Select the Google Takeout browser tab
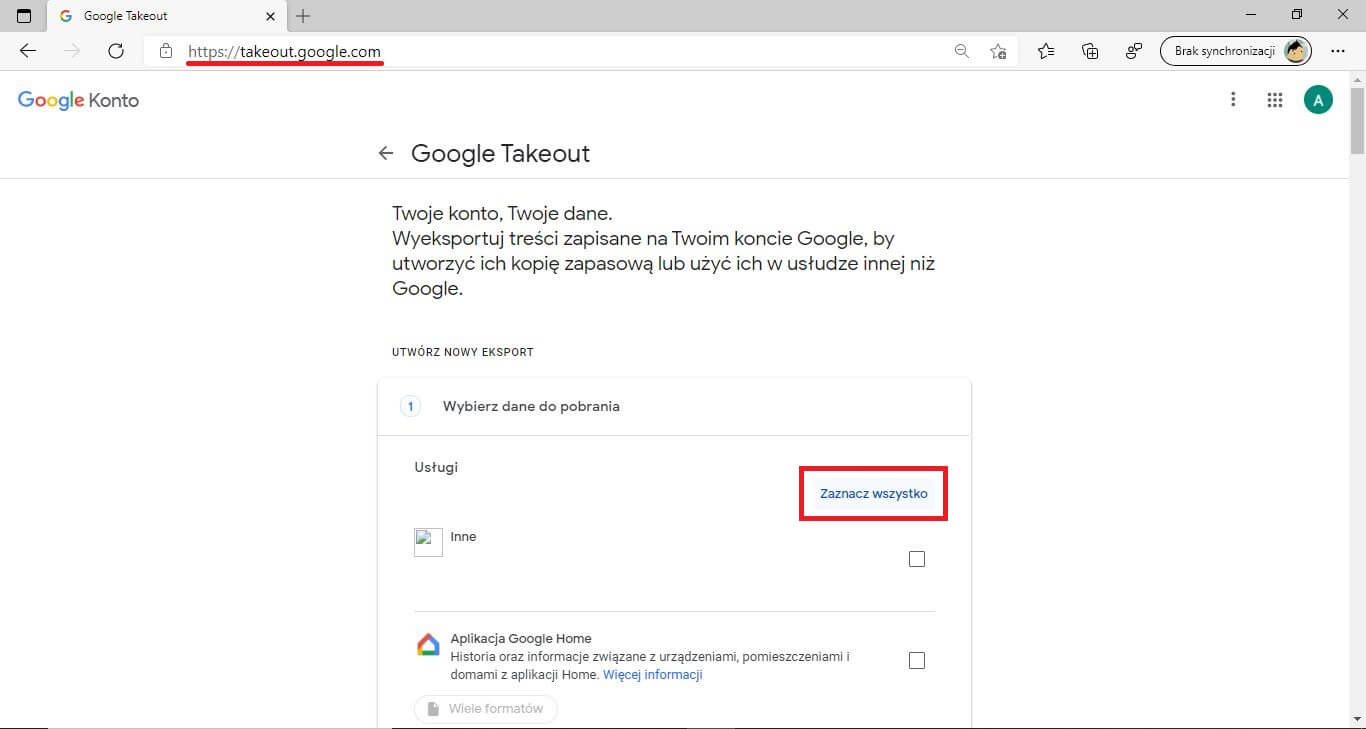This screenshot has width=1366, height=729. point(165,16)
